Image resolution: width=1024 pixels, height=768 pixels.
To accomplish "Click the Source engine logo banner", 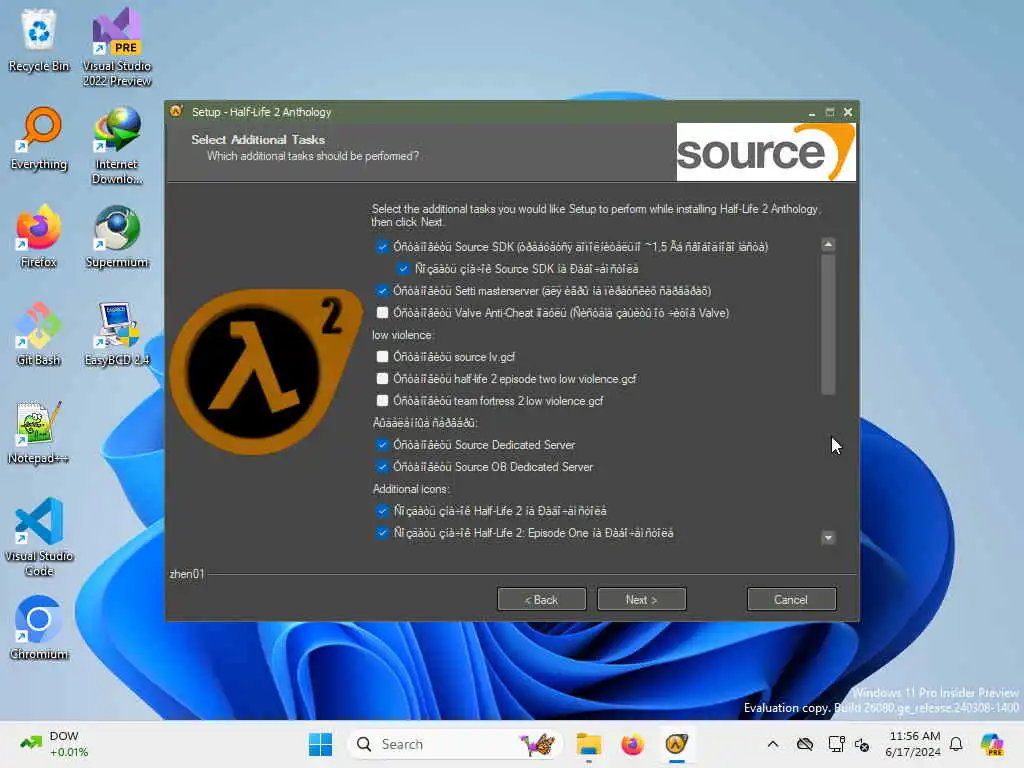I will (x=765, y=152).
